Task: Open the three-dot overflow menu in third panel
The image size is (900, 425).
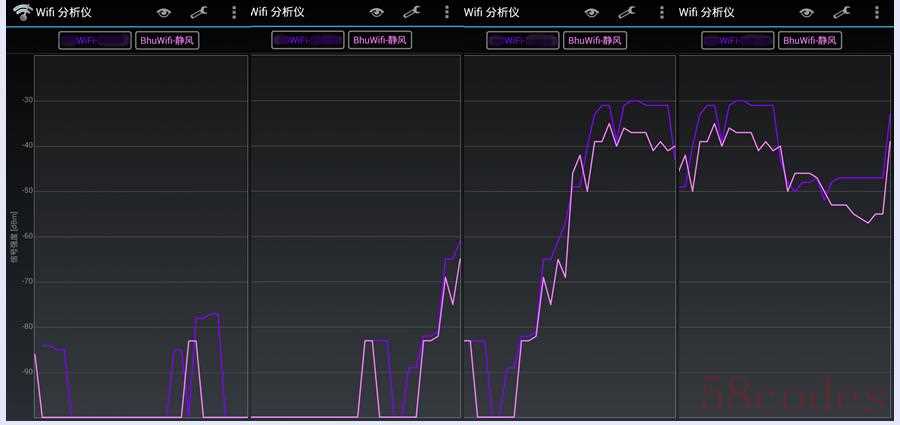Action: coord(662,13)
